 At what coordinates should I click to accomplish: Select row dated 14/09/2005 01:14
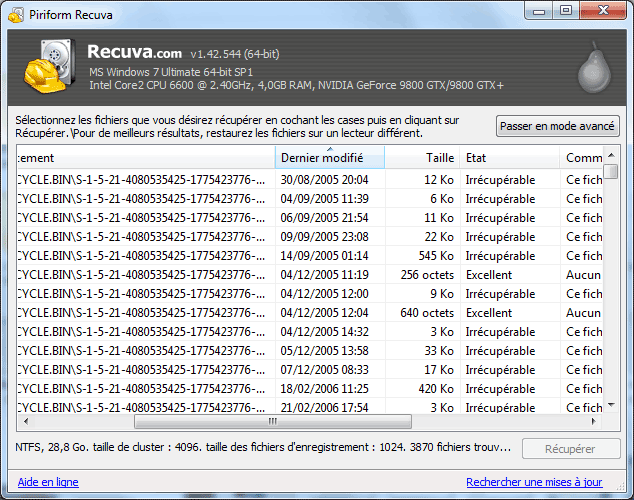click(310, 256)
